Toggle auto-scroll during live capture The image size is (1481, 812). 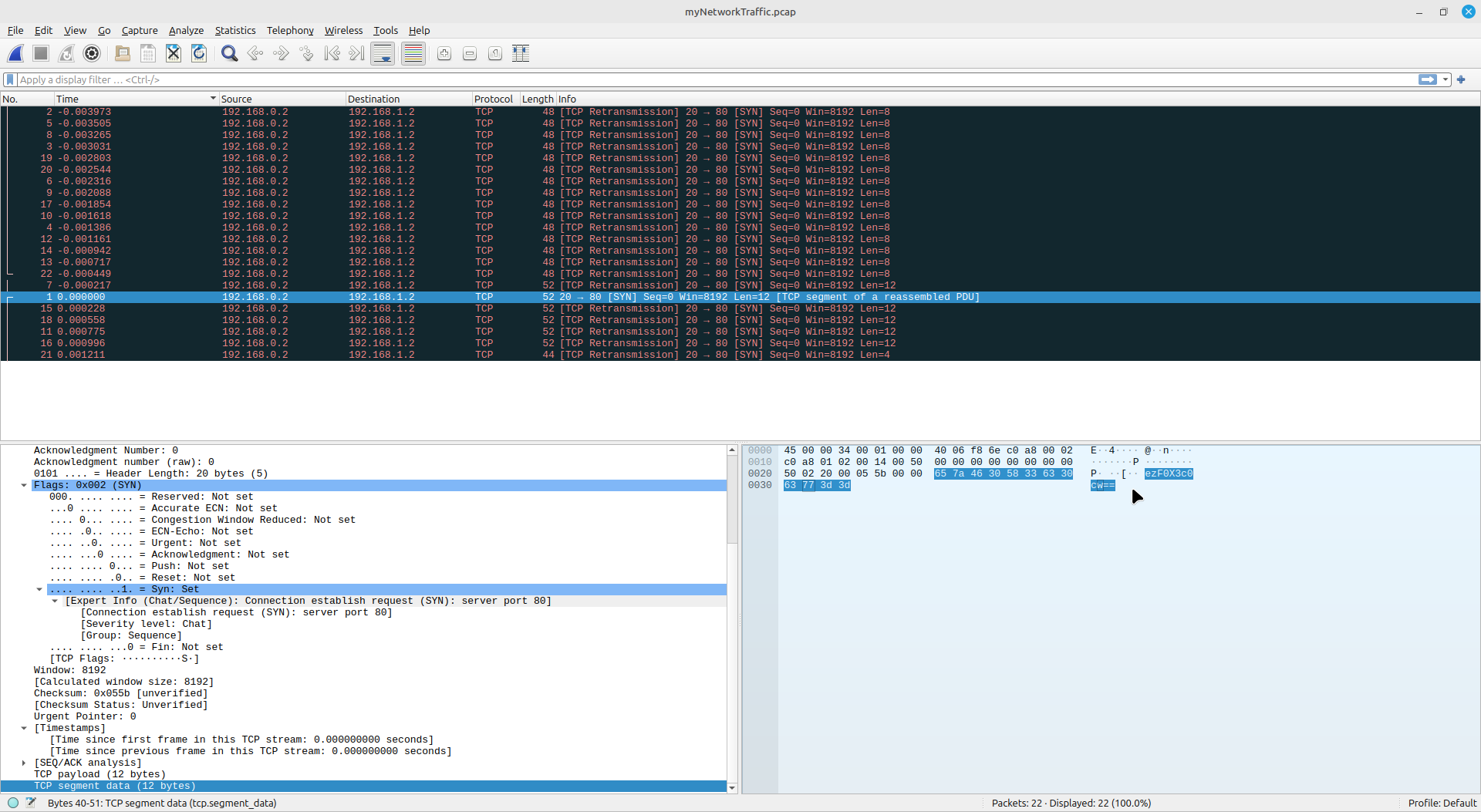point(383,53)
